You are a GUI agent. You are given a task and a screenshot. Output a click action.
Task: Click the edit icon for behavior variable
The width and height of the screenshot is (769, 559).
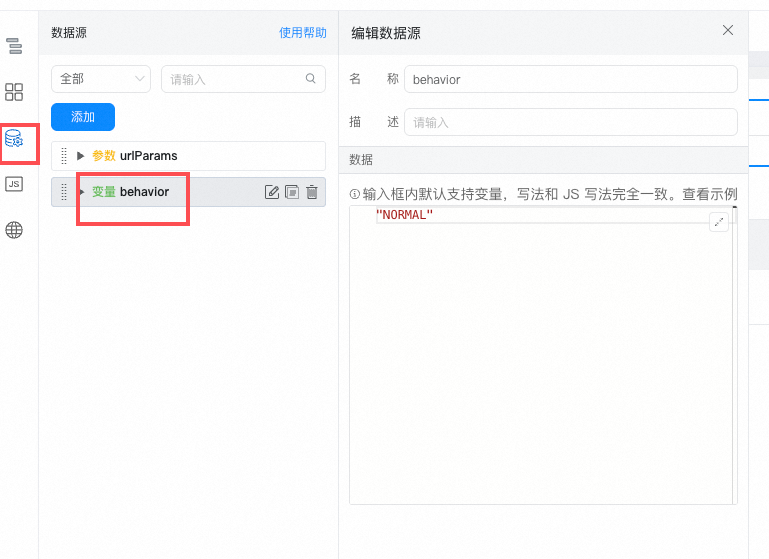click(272, 192)
